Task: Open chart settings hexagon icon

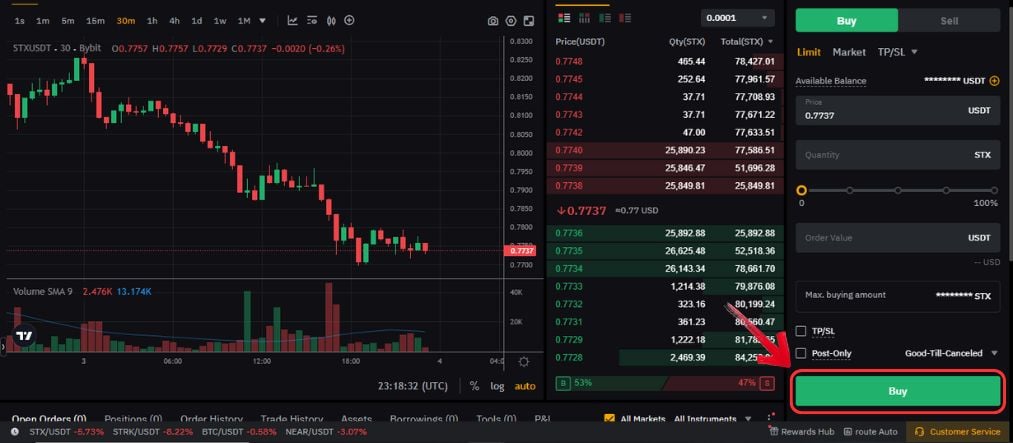Action: (x=511, y=21)
